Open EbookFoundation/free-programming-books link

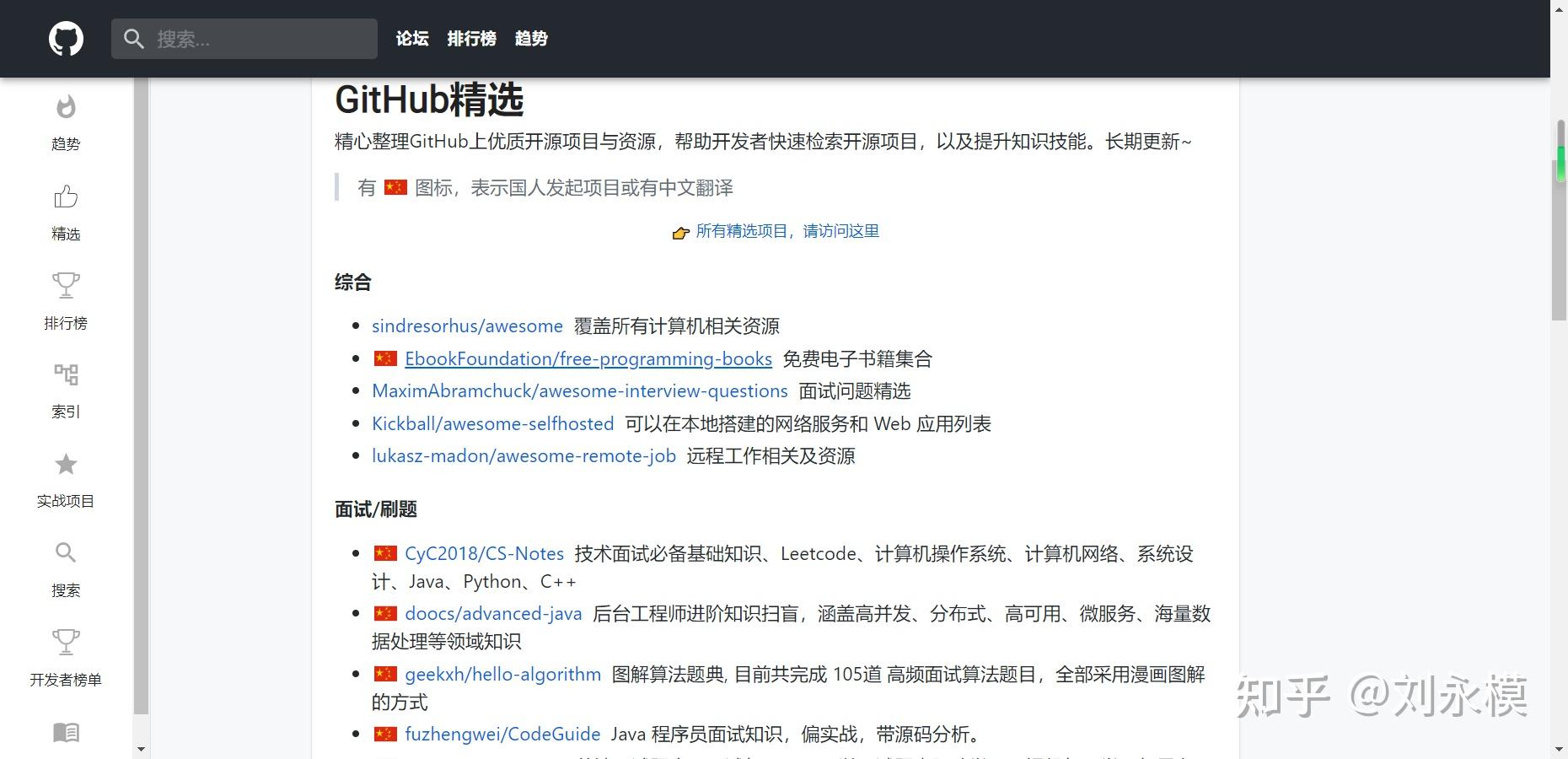[588, 358]
